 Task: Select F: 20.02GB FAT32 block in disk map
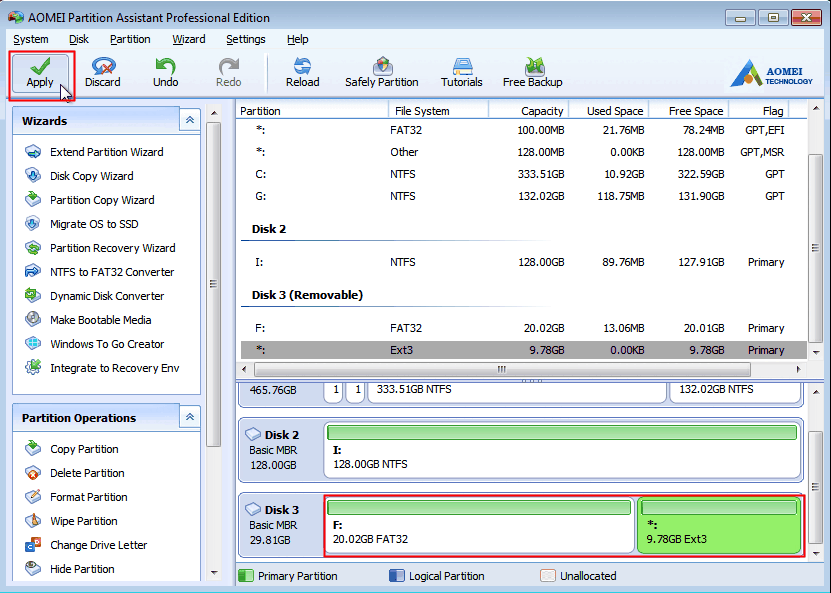pyautogui.click(x=479, y=525)
